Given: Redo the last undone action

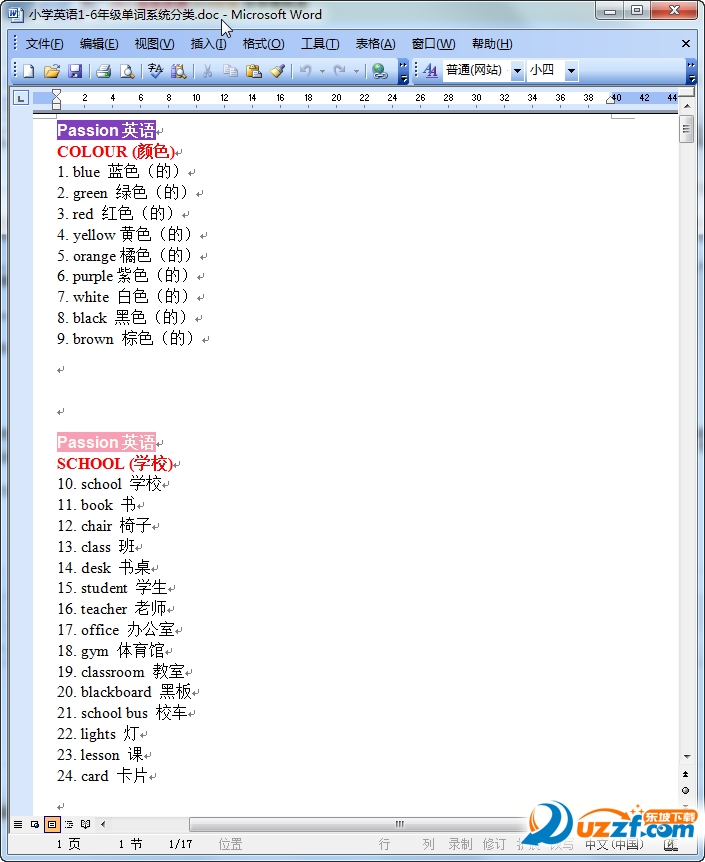Looking at the screenshot, I should pyautogui.click(x=340, y=71).
